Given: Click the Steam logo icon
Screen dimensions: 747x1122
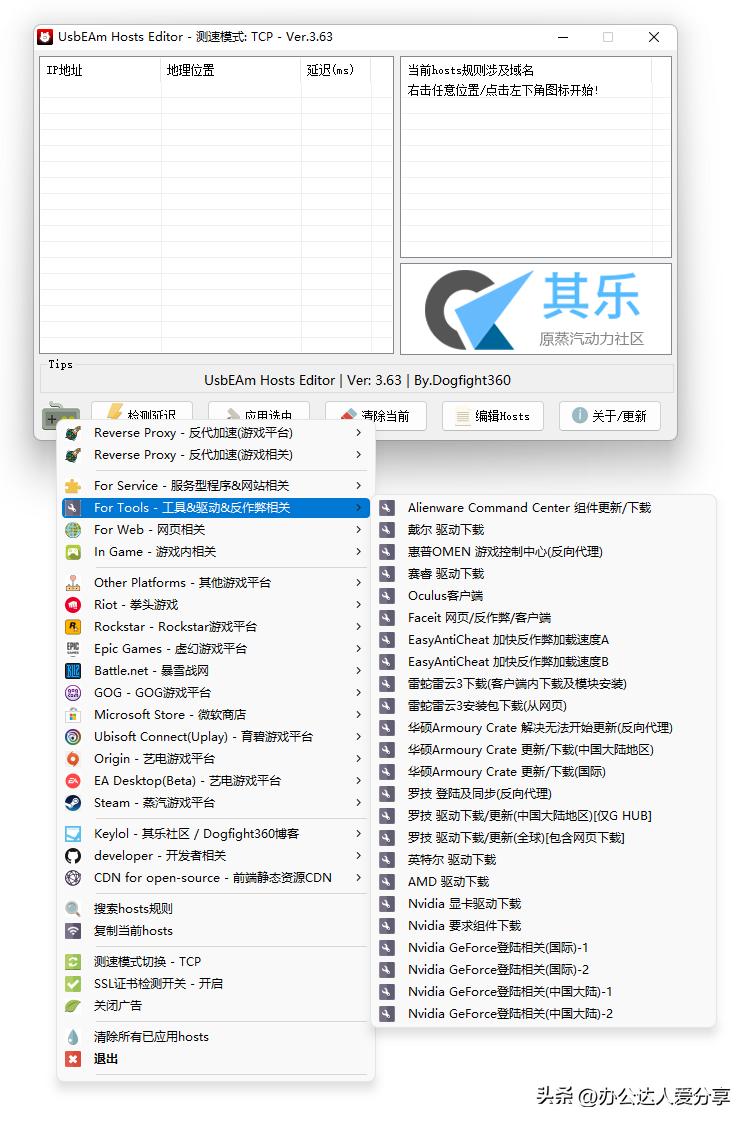Looking at the screenshot, I should [x=73, y=803].
